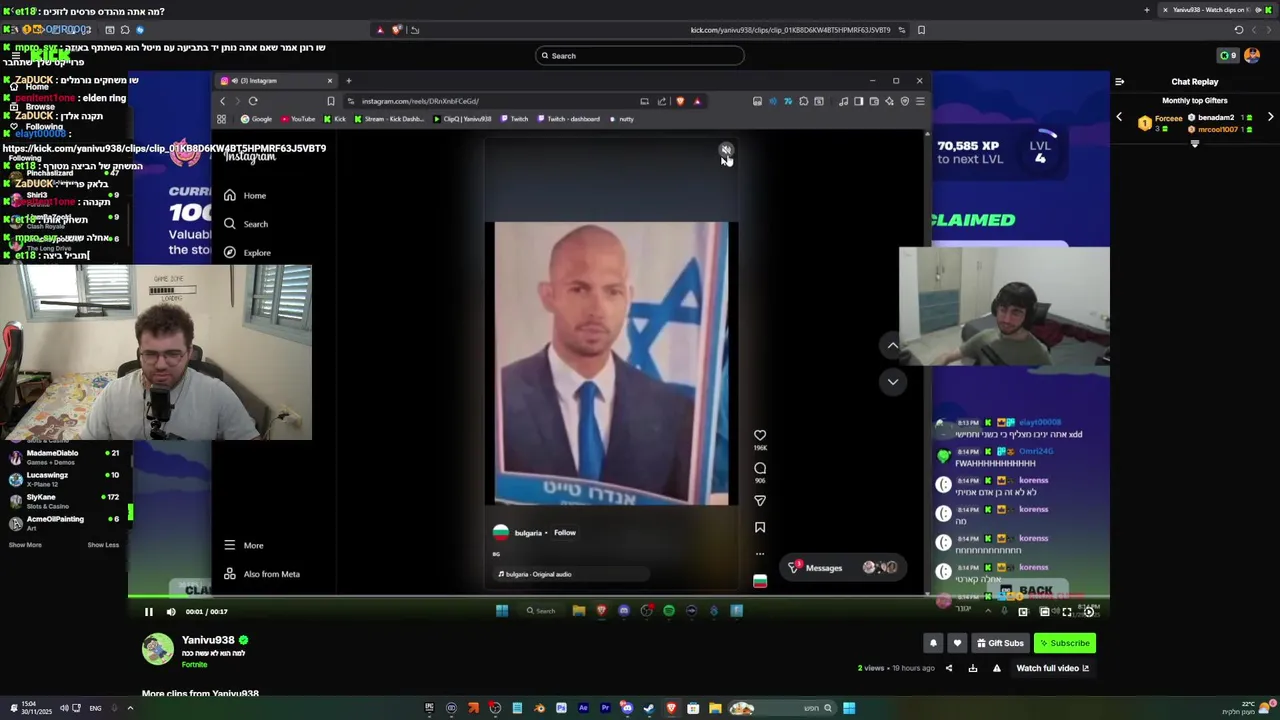
Task: Open streamed browser hamburger menu
Action: pyautogui.click(x=920, y=101)
